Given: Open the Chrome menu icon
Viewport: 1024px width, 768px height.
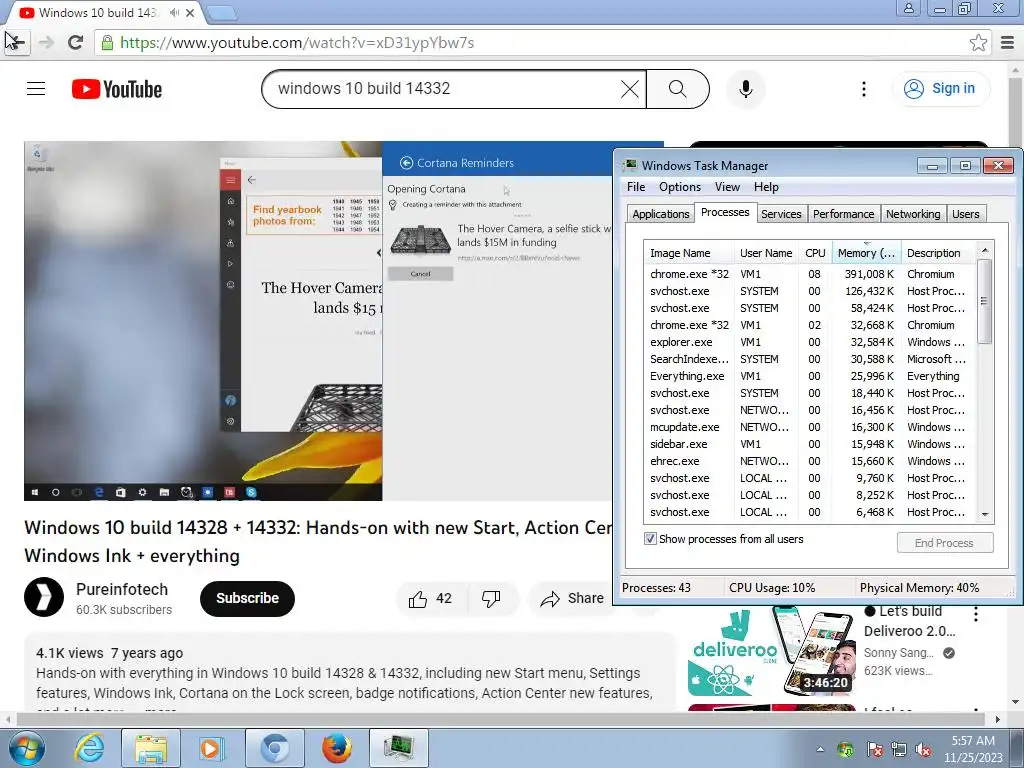Looking at the screenshot, I should (x=1008, y=42).
